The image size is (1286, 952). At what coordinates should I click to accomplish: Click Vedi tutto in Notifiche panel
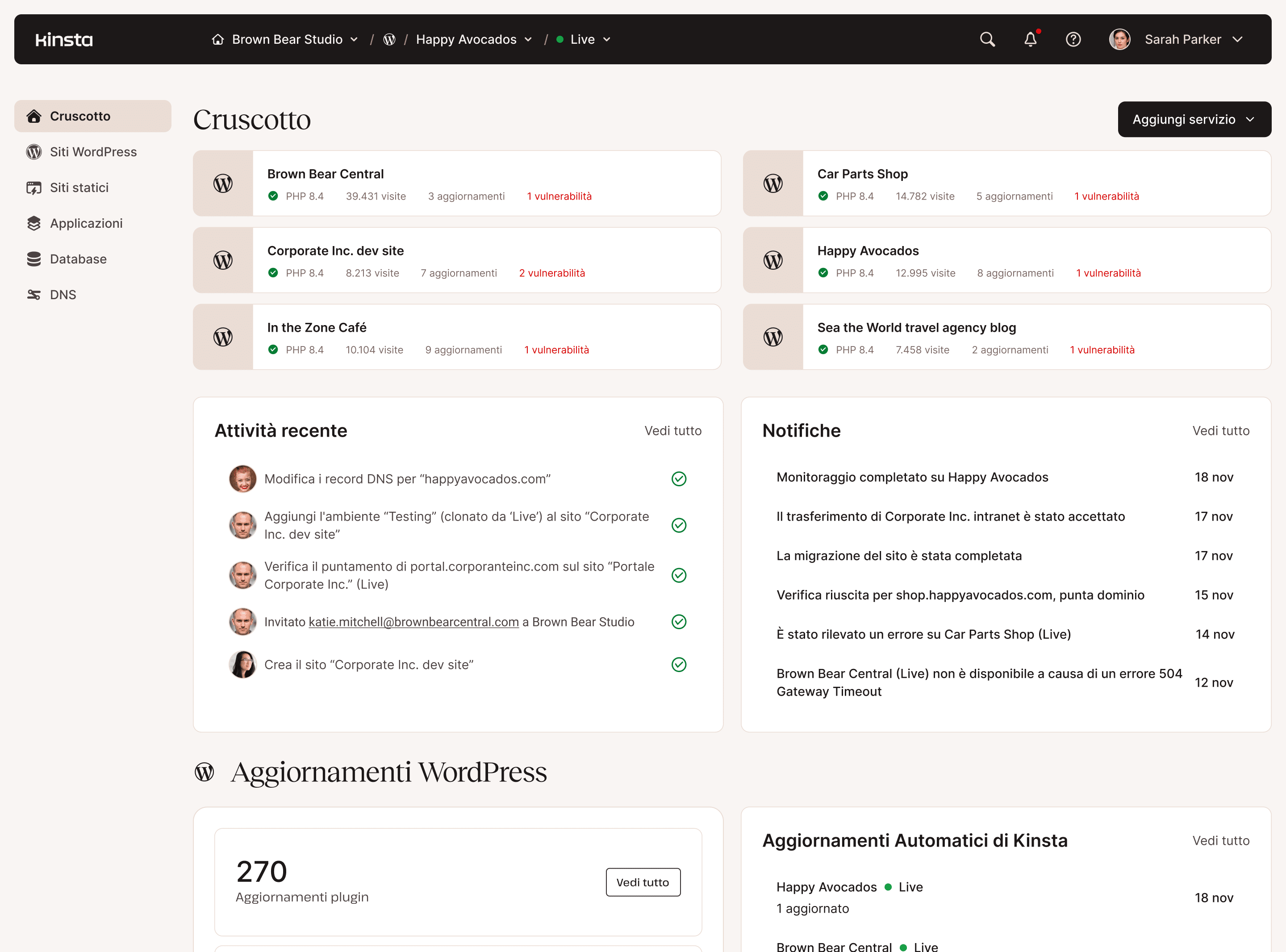coord(1220,430)
